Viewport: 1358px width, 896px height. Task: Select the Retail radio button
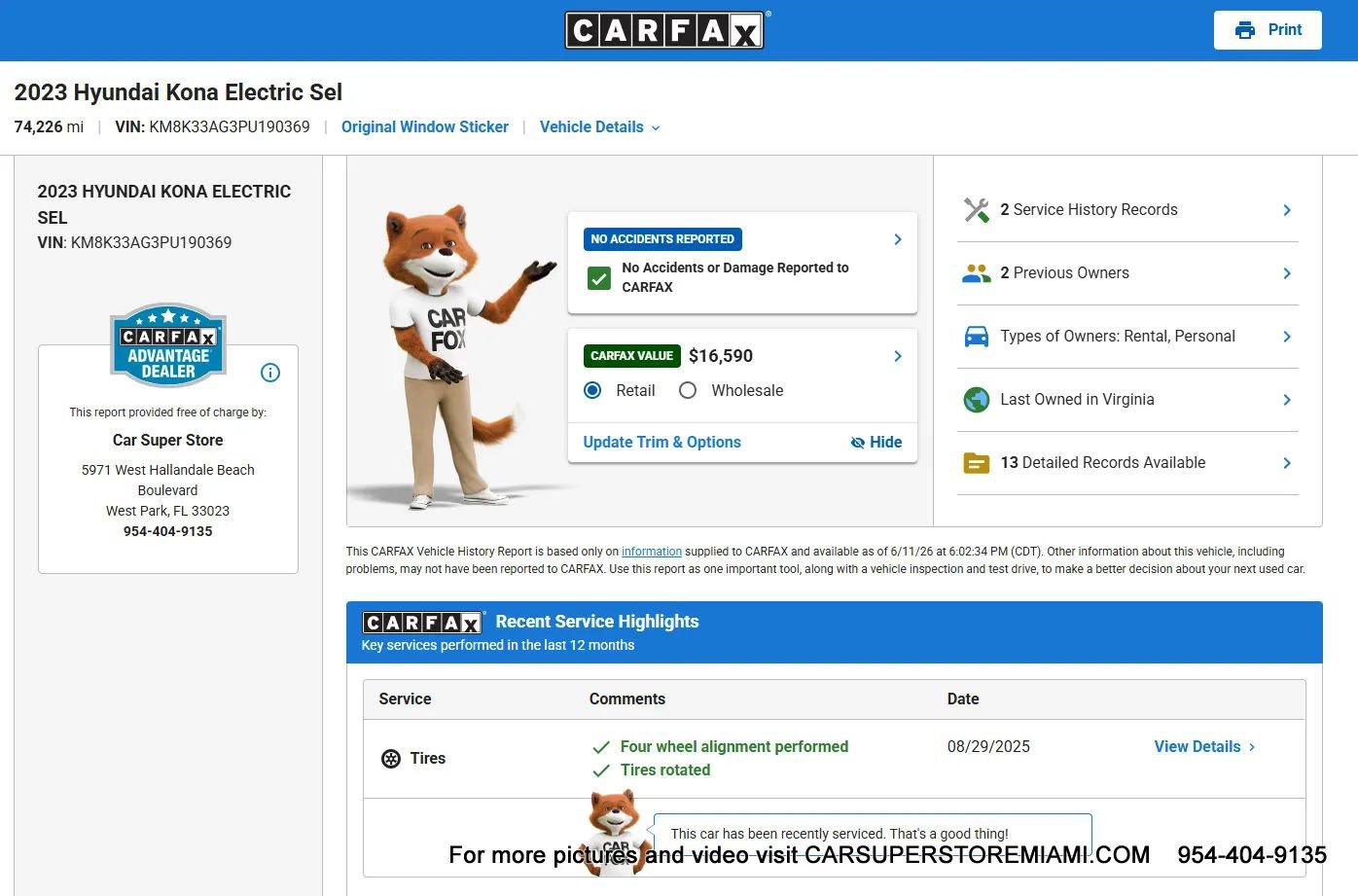pos(592,390)
